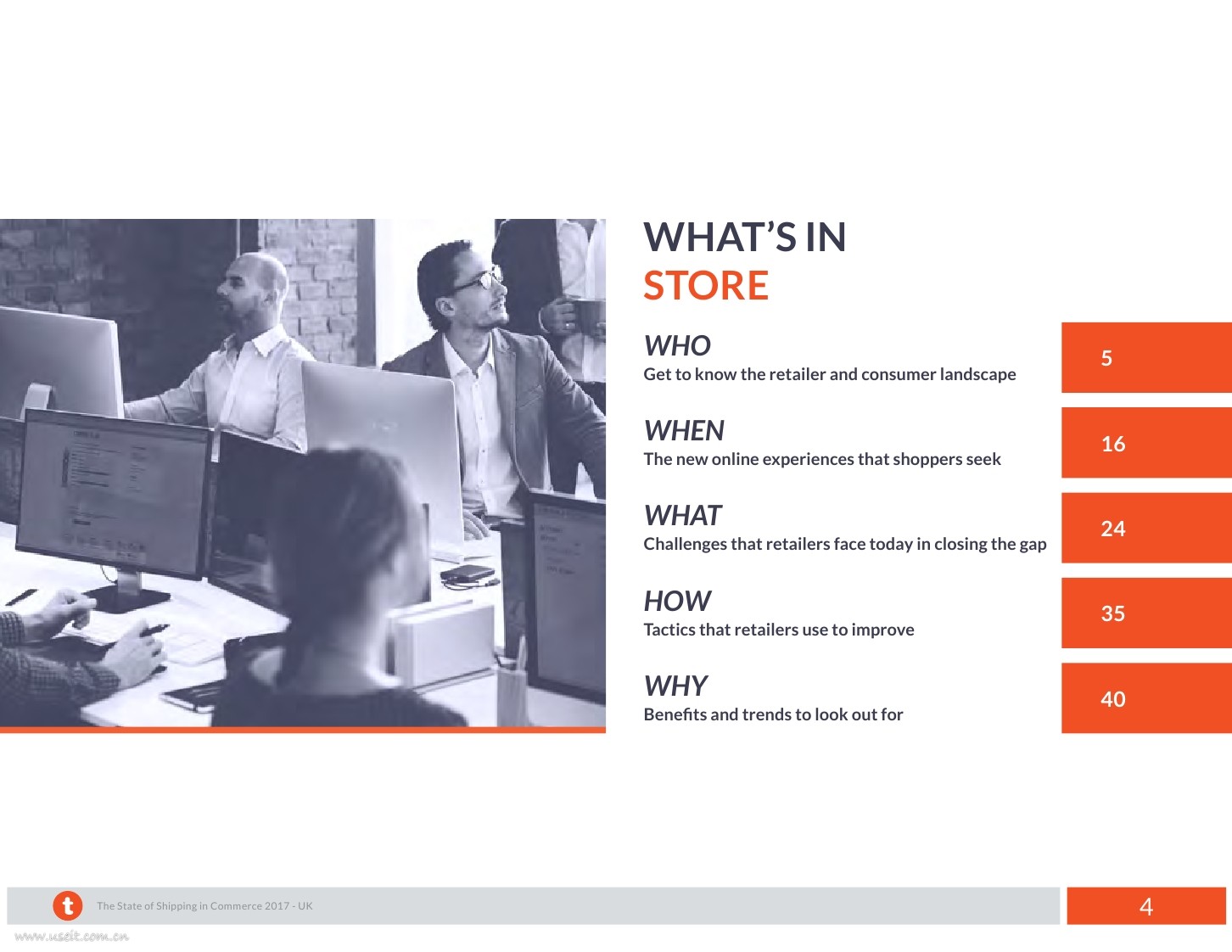The image size is (1232, 952).
Task: Jump to page 35 orange box
Action: (1146, 613)
